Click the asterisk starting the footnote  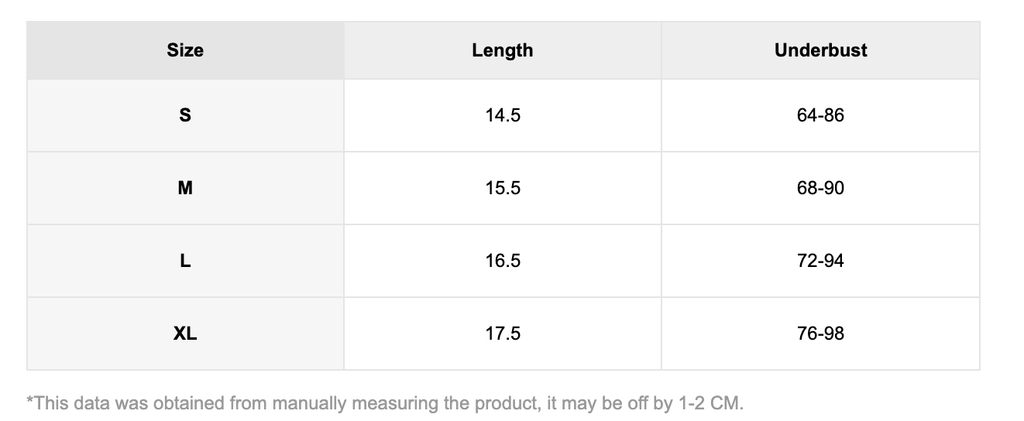point(29,402)
